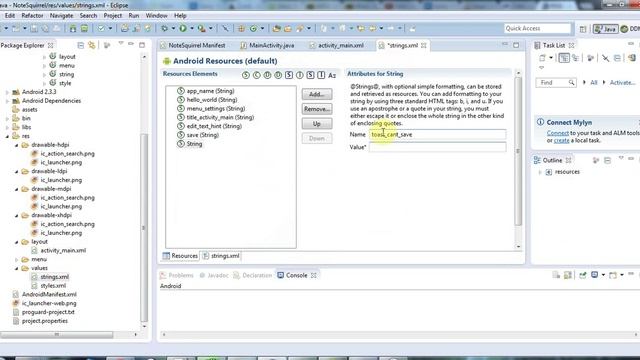Switch to the MainActivity.java editor tab
Screen dimensions: 640x360
tap(267, 45)
